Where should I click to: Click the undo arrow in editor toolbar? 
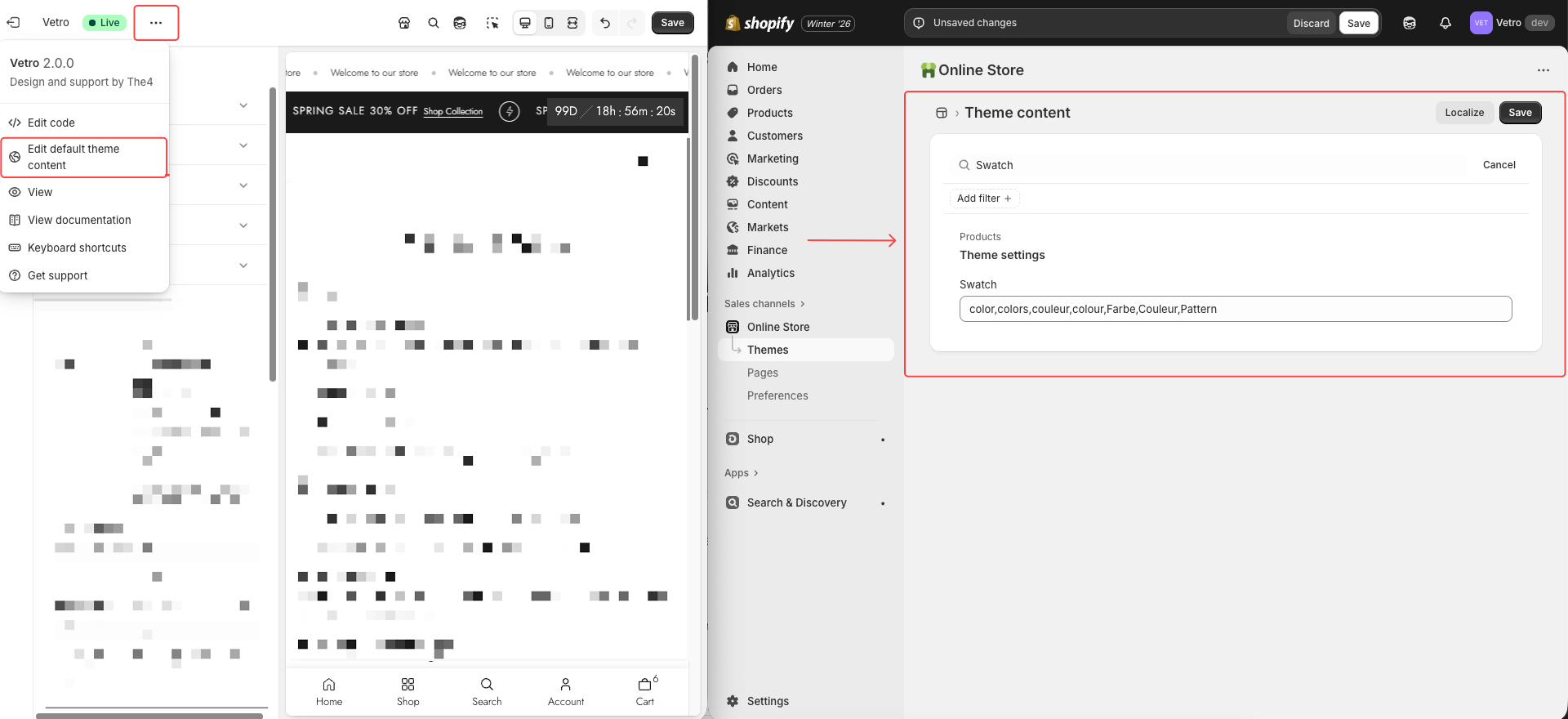[x=605, y=23]
